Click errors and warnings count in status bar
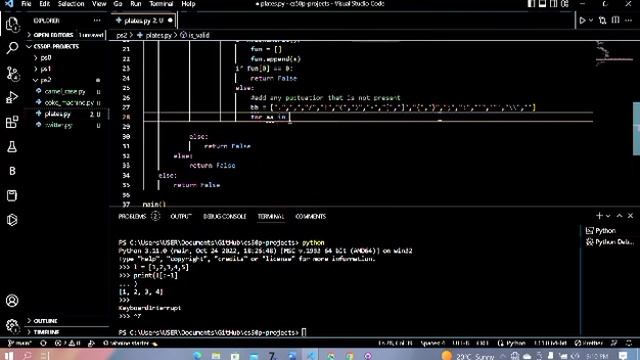640x360 pixels. 67,343
